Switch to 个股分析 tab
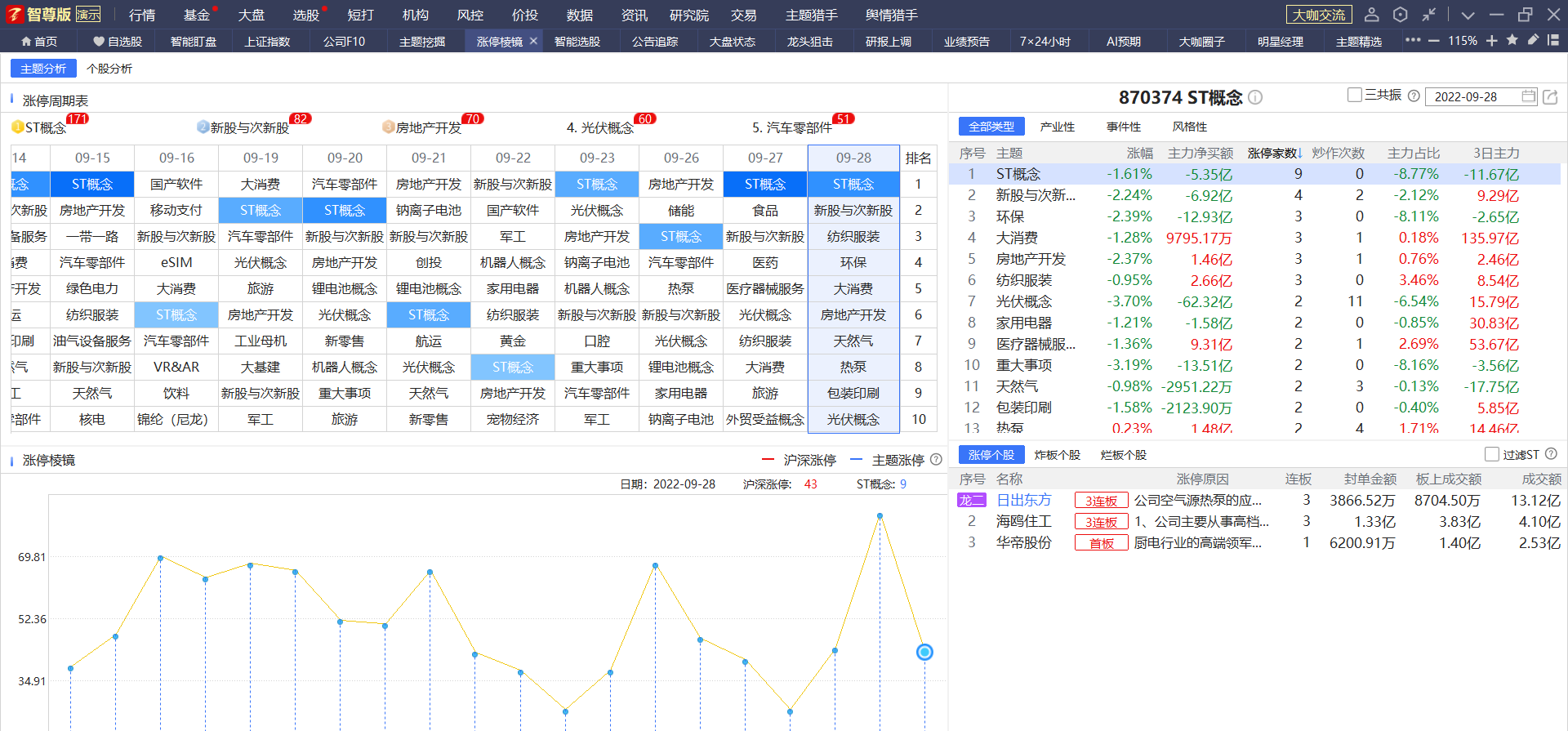 pos(109,69)
